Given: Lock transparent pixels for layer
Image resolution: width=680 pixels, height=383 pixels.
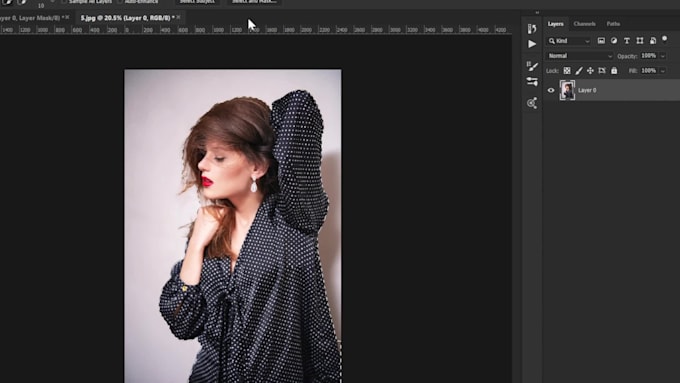Looking at the screenshot, I should pos(567,71).
